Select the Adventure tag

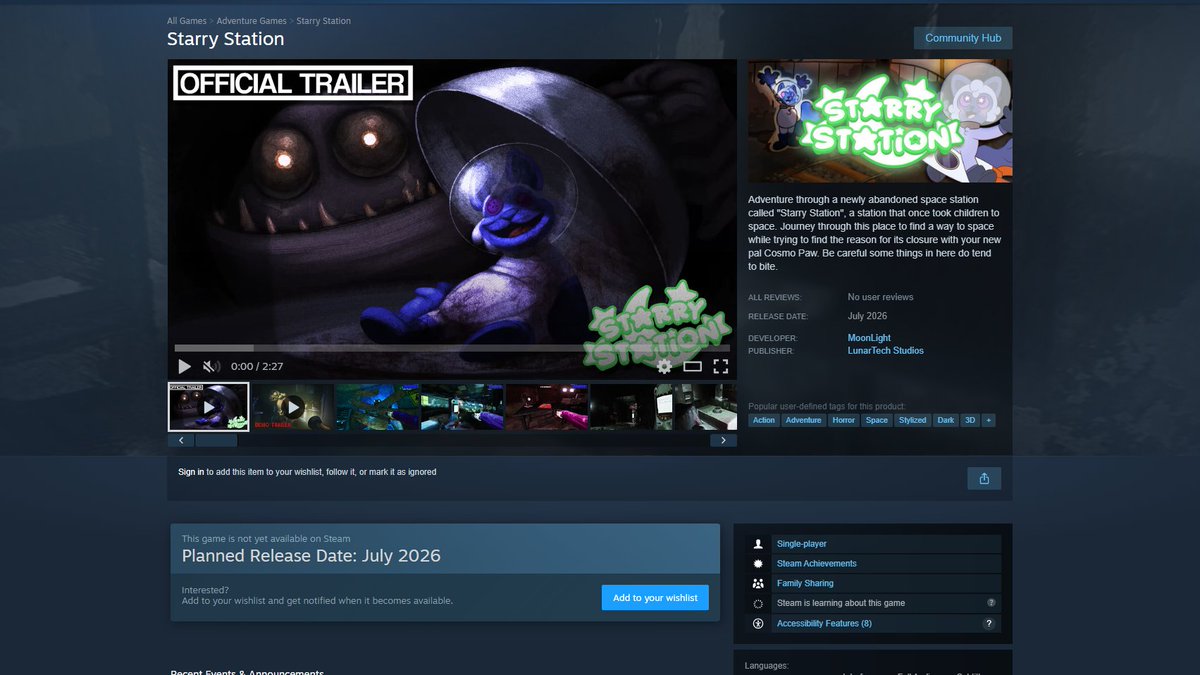tap(803, 420)
